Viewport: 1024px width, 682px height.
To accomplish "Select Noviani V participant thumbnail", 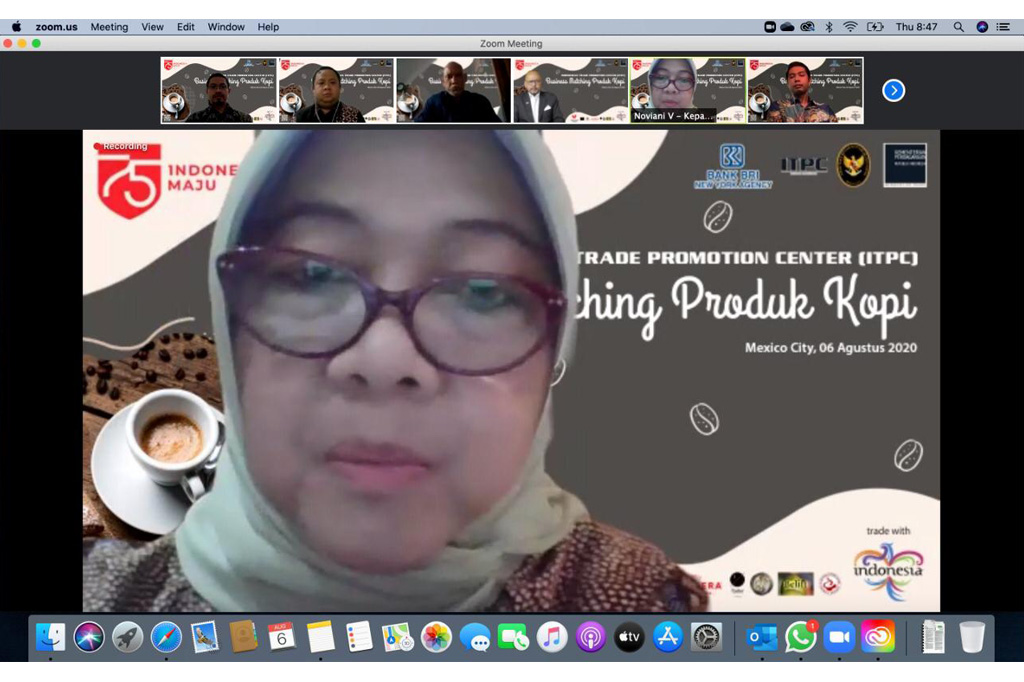I will click(x=688, y=90).
